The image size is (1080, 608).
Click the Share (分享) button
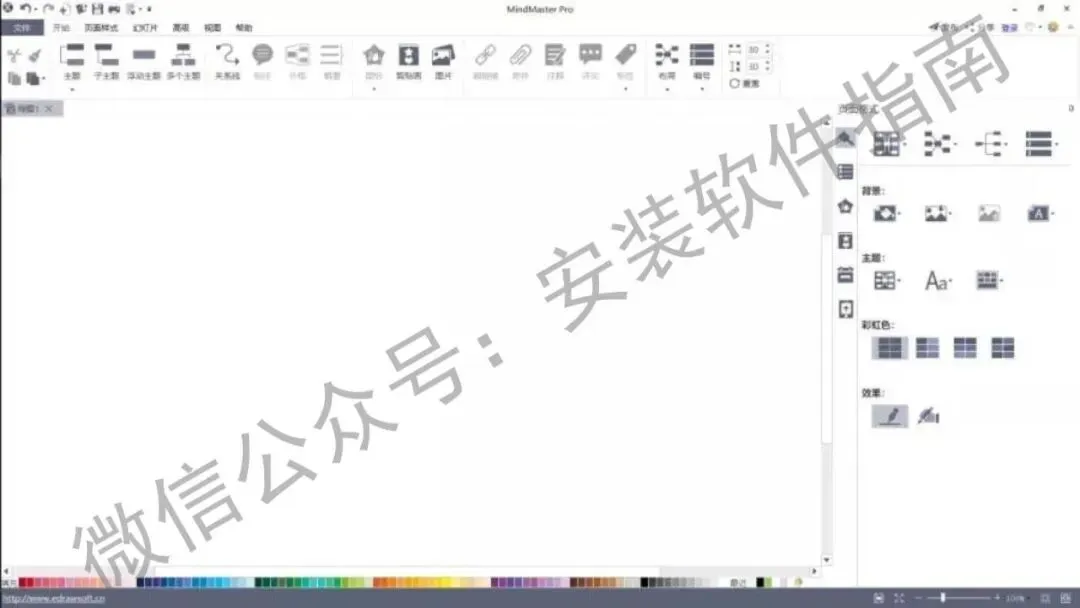pyautogui.click(x=982, y=28)
